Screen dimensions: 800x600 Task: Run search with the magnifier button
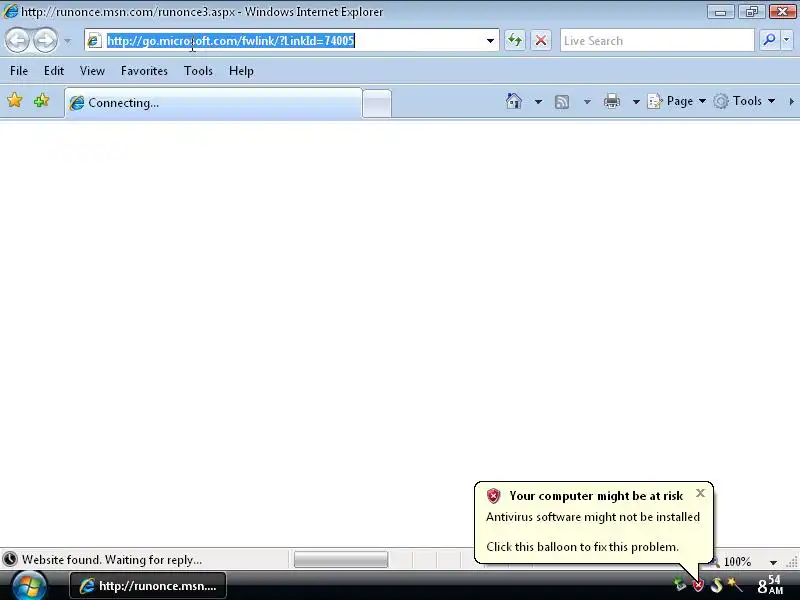769,40
